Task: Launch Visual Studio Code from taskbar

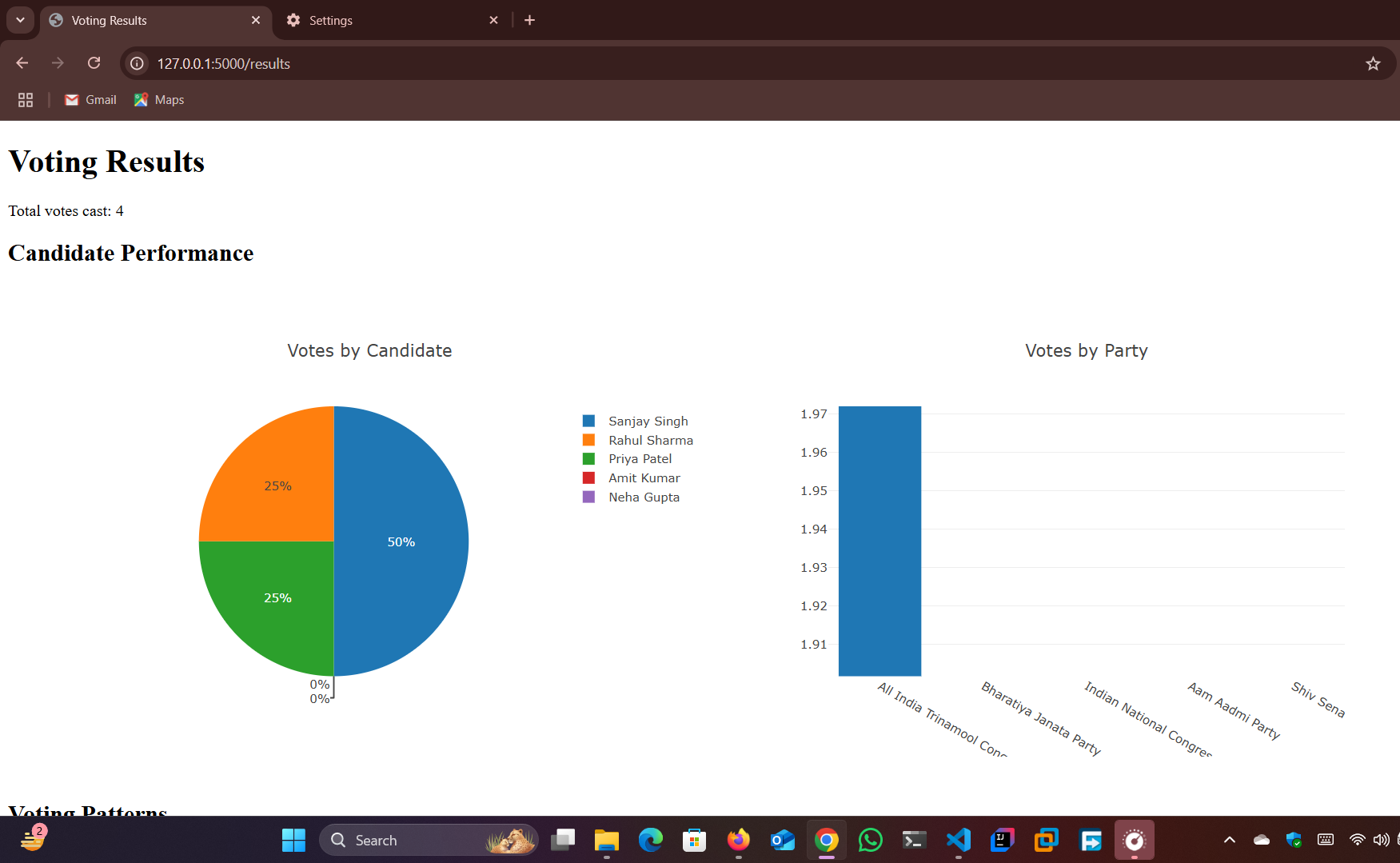Action: click(958, 840)
